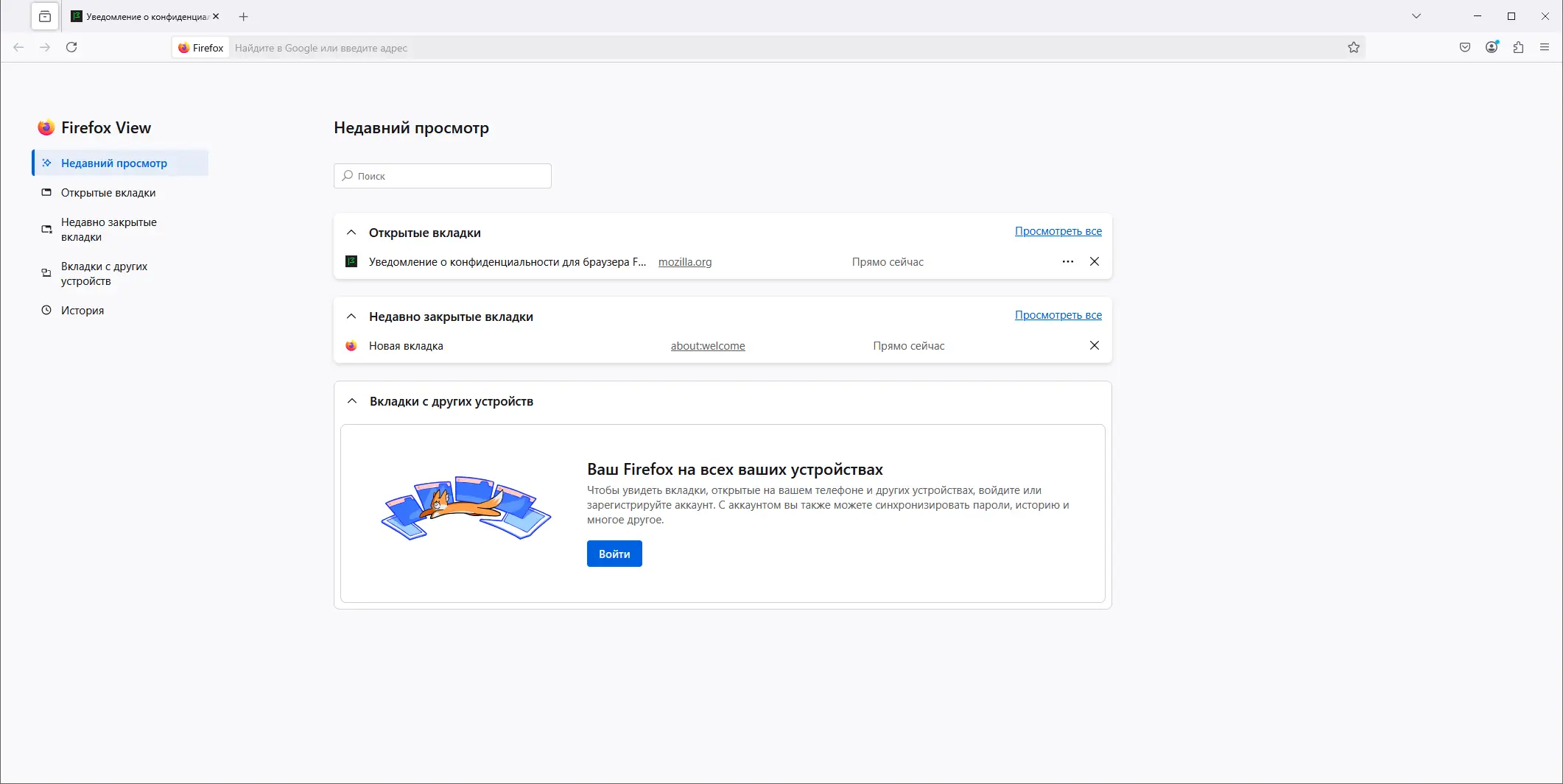Open the application menu (hamburger icon)
Image resolution: width=1563 pixels, height=784 pixels.
pyautogui.click(x=1544, y=47)
